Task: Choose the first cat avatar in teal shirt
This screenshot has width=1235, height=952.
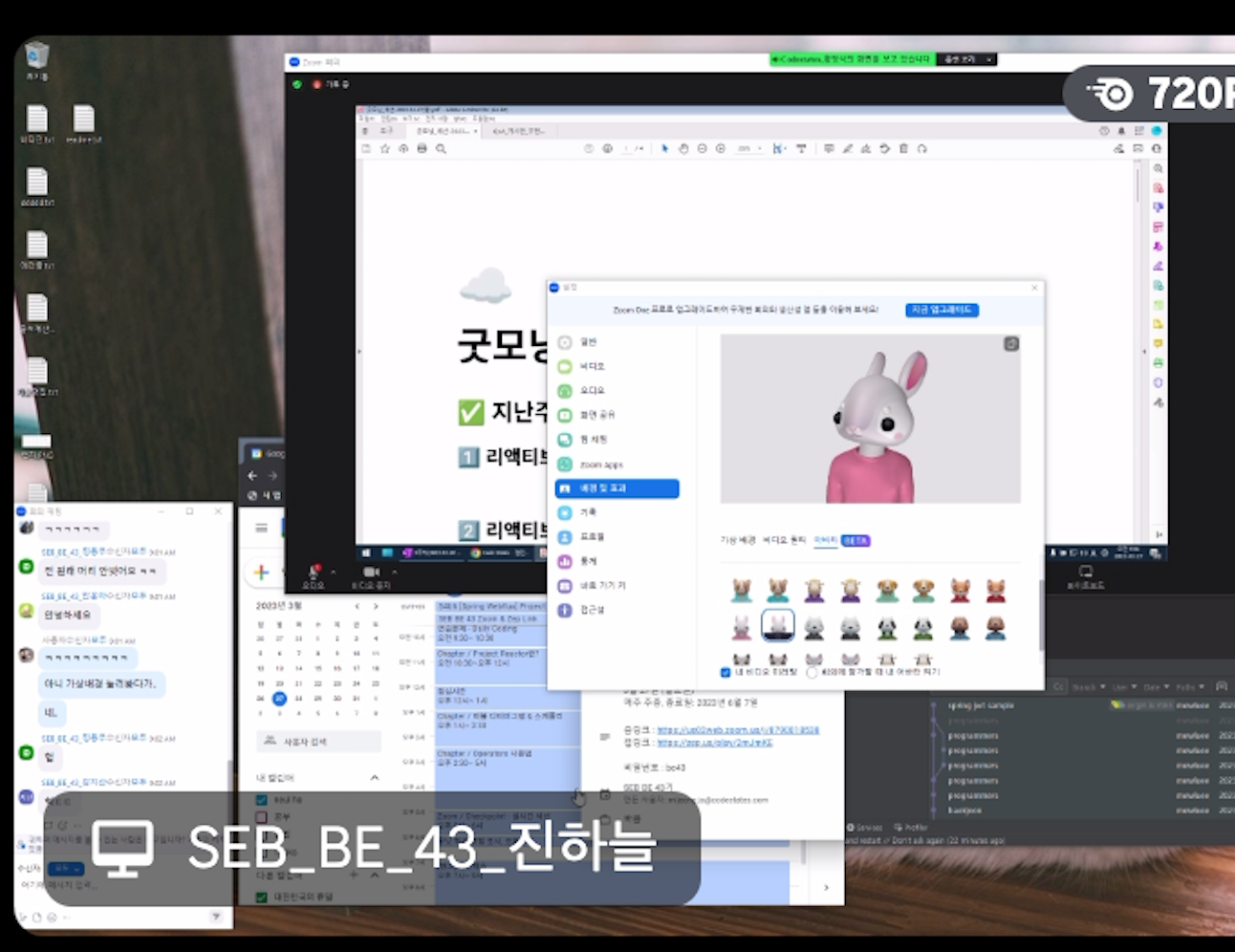Action: (x=742, y=590)
